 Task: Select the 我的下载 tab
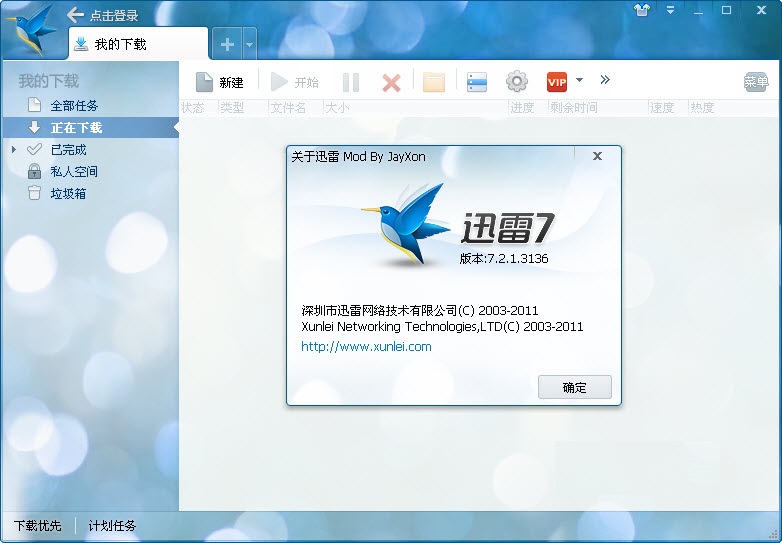tap(138, 44)
